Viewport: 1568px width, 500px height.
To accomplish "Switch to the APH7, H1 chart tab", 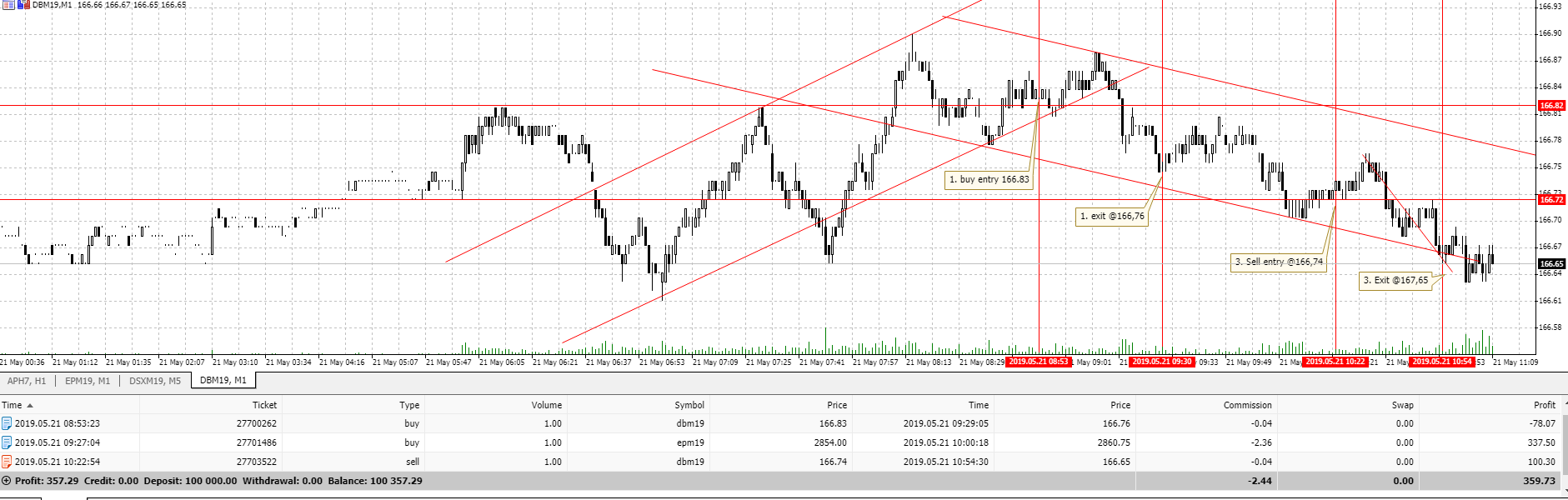I will click(27, 381).
